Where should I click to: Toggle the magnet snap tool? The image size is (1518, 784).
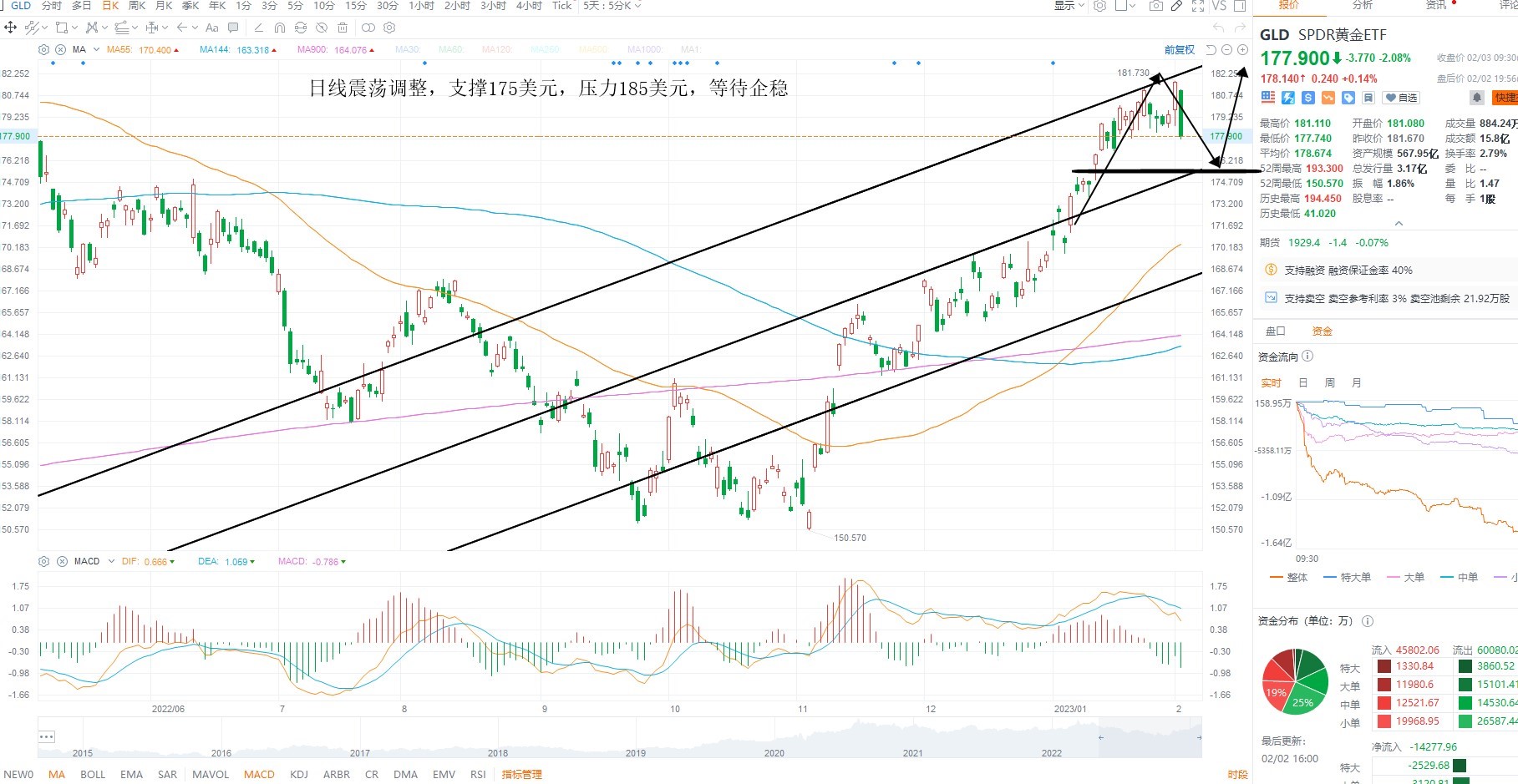coord(280,28)
